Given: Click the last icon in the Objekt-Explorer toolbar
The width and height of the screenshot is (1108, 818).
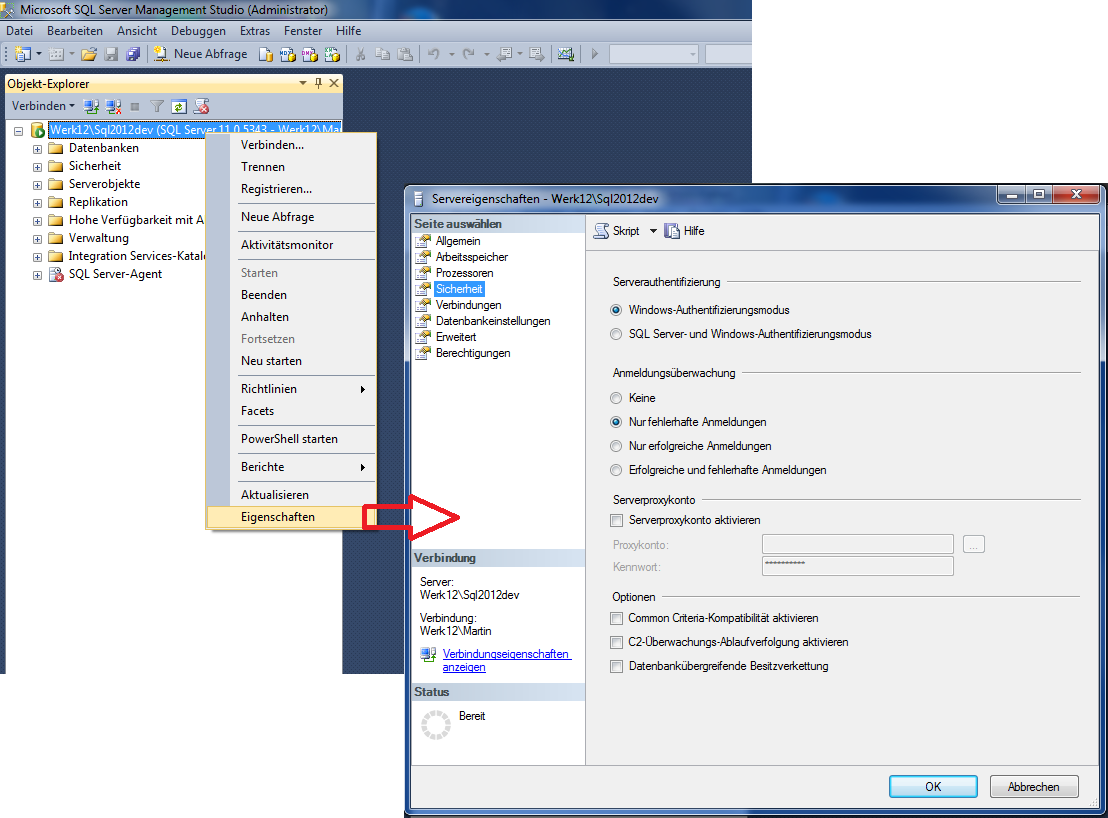Looking at the screenshot, I should 201,107.
